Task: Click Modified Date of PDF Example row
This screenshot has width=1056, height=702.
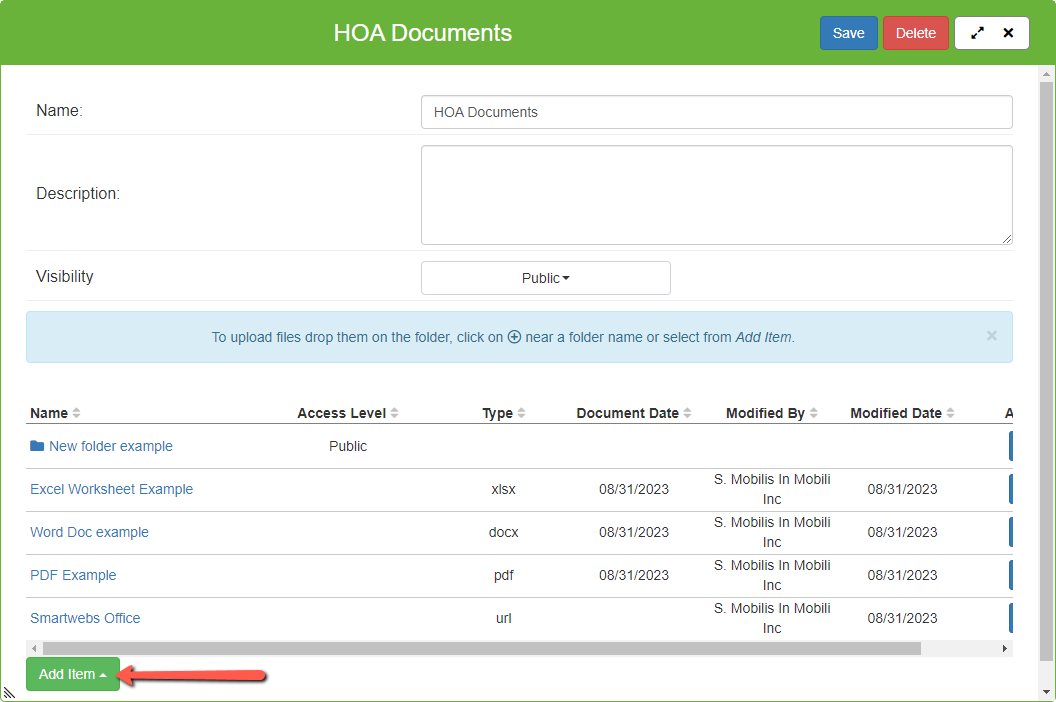Action: (x=902, y=575)
